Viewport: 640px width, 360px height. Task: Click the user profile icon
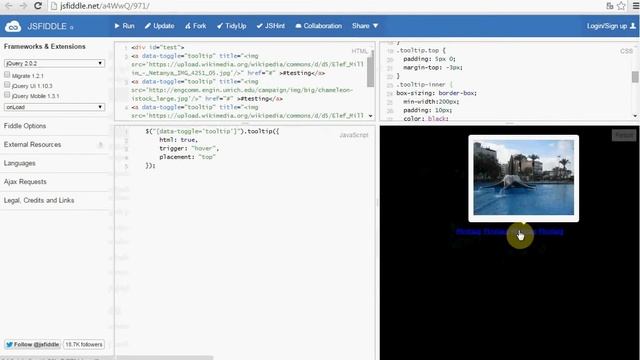(x=633, y=26)
